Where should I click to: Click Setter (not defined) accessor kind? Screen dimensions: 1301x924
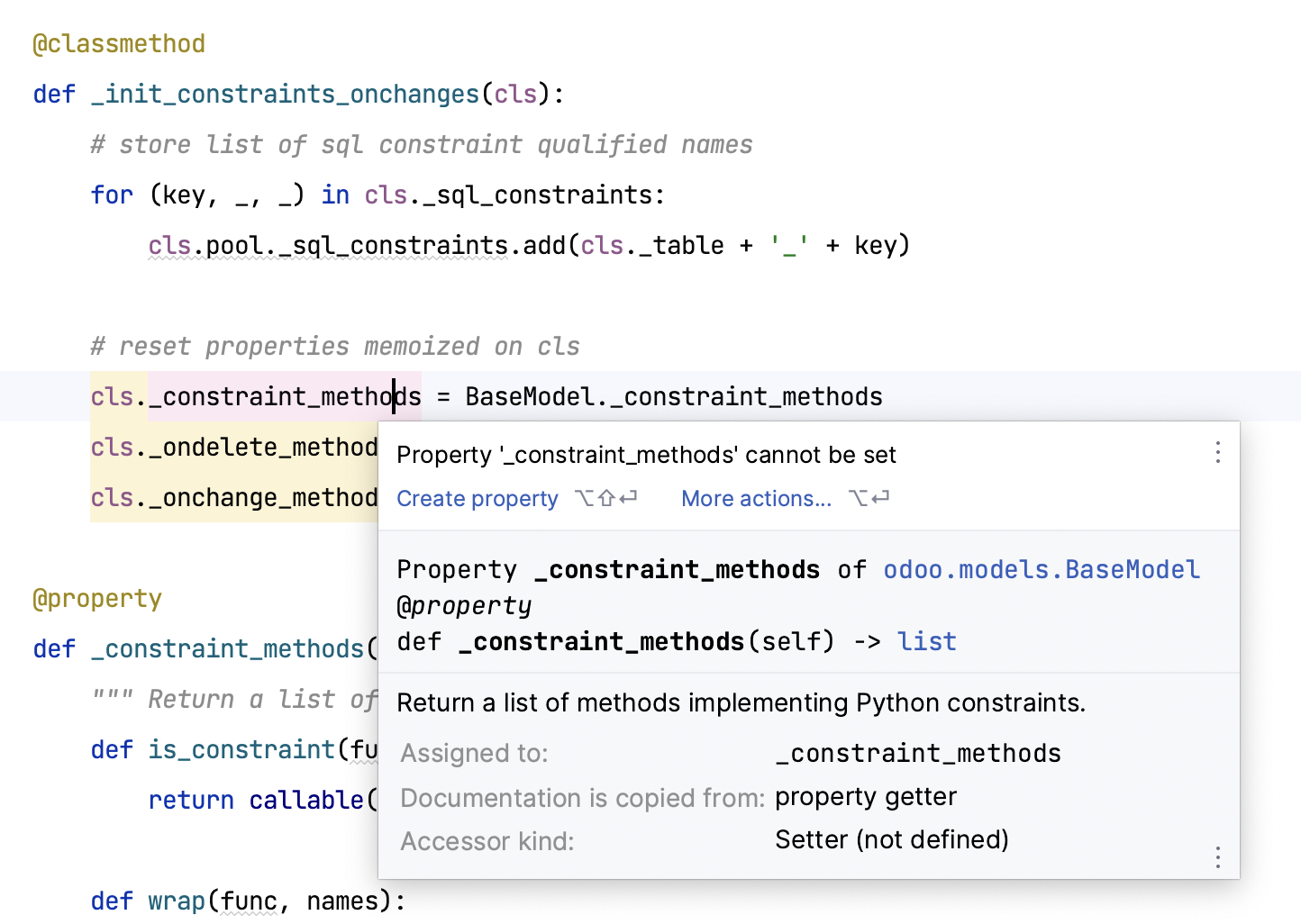pos(890,839)
